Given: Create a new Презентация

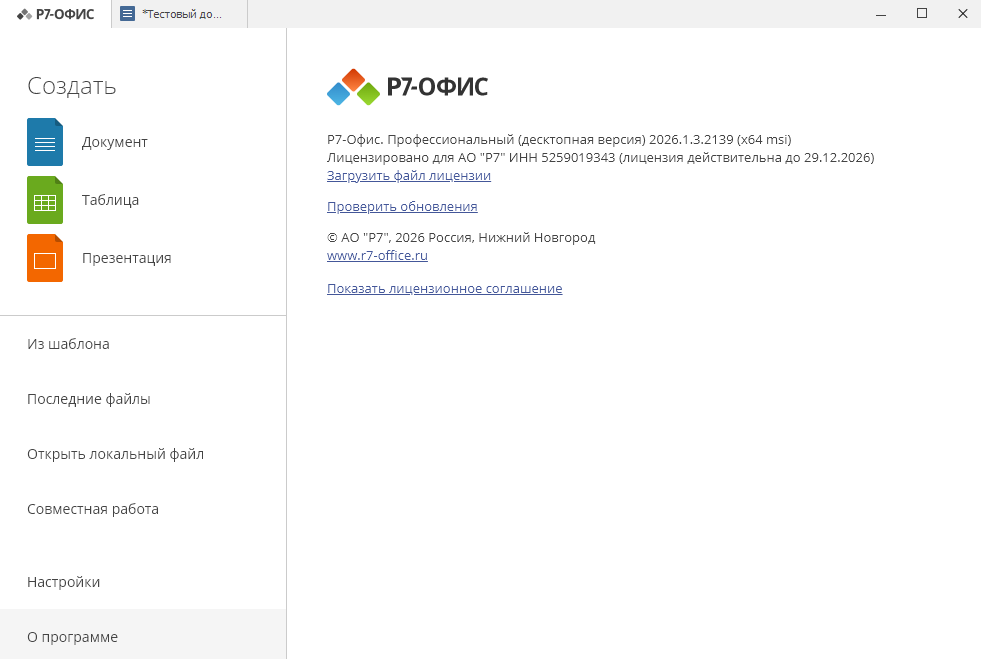Looking at the screenshot, I should 126,258.
